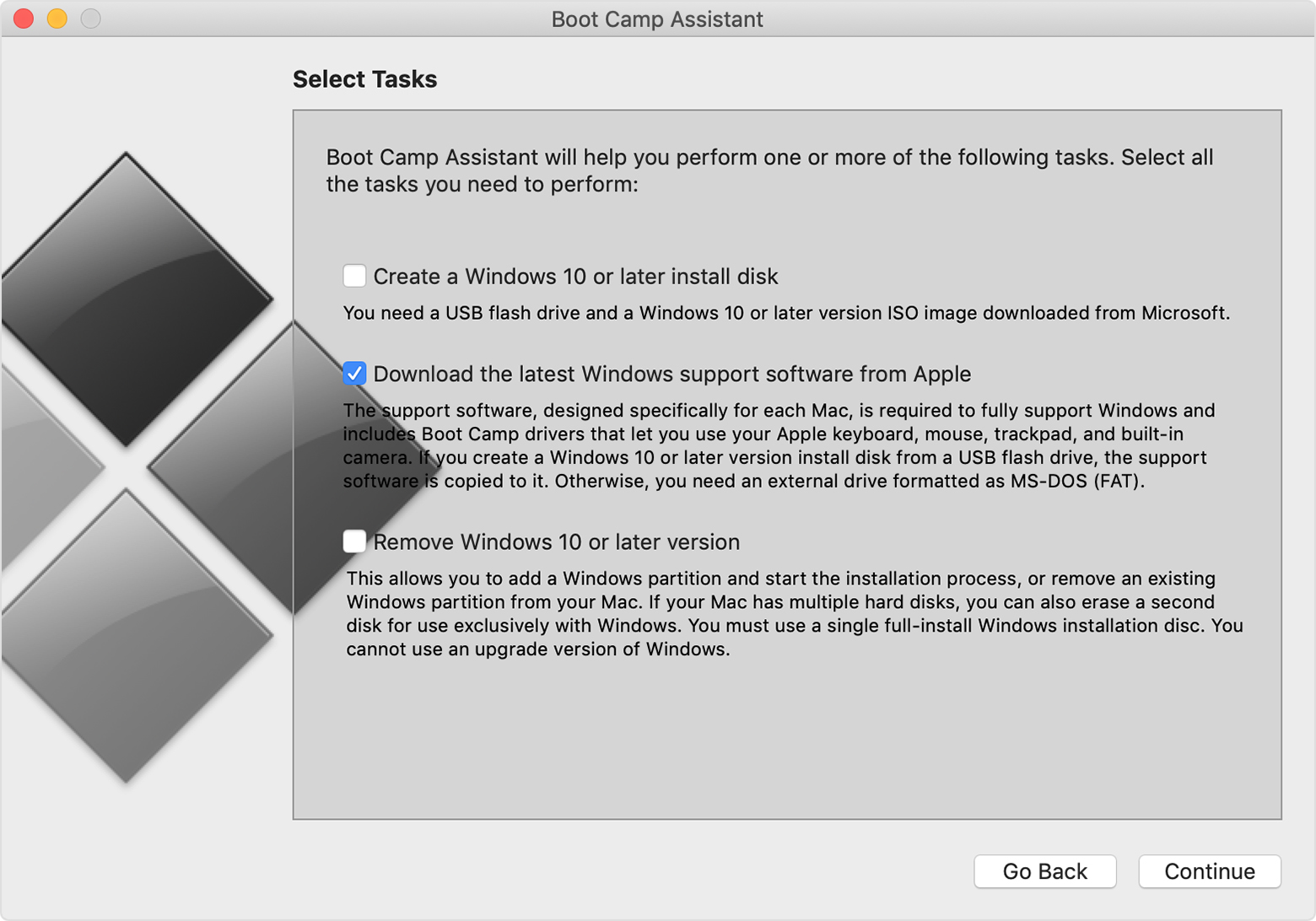Click the Windows partition description paragraph

click(x=795, y=613)
